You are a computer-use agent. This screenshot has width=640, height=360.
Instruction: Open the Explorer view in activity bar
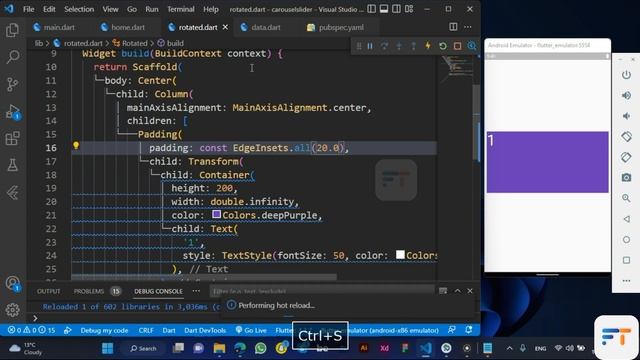click(x=13, y=30)
